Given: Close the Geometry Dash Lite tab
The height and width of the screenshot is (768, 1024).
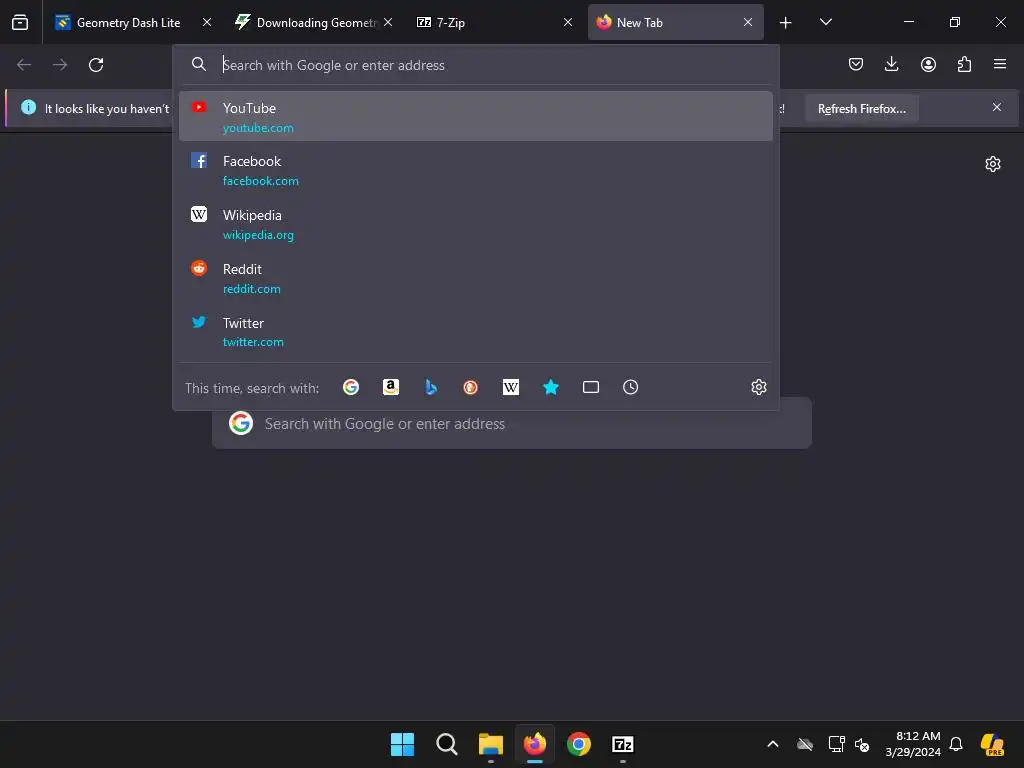Looking at the screenshot, I should tap(207, 22).
